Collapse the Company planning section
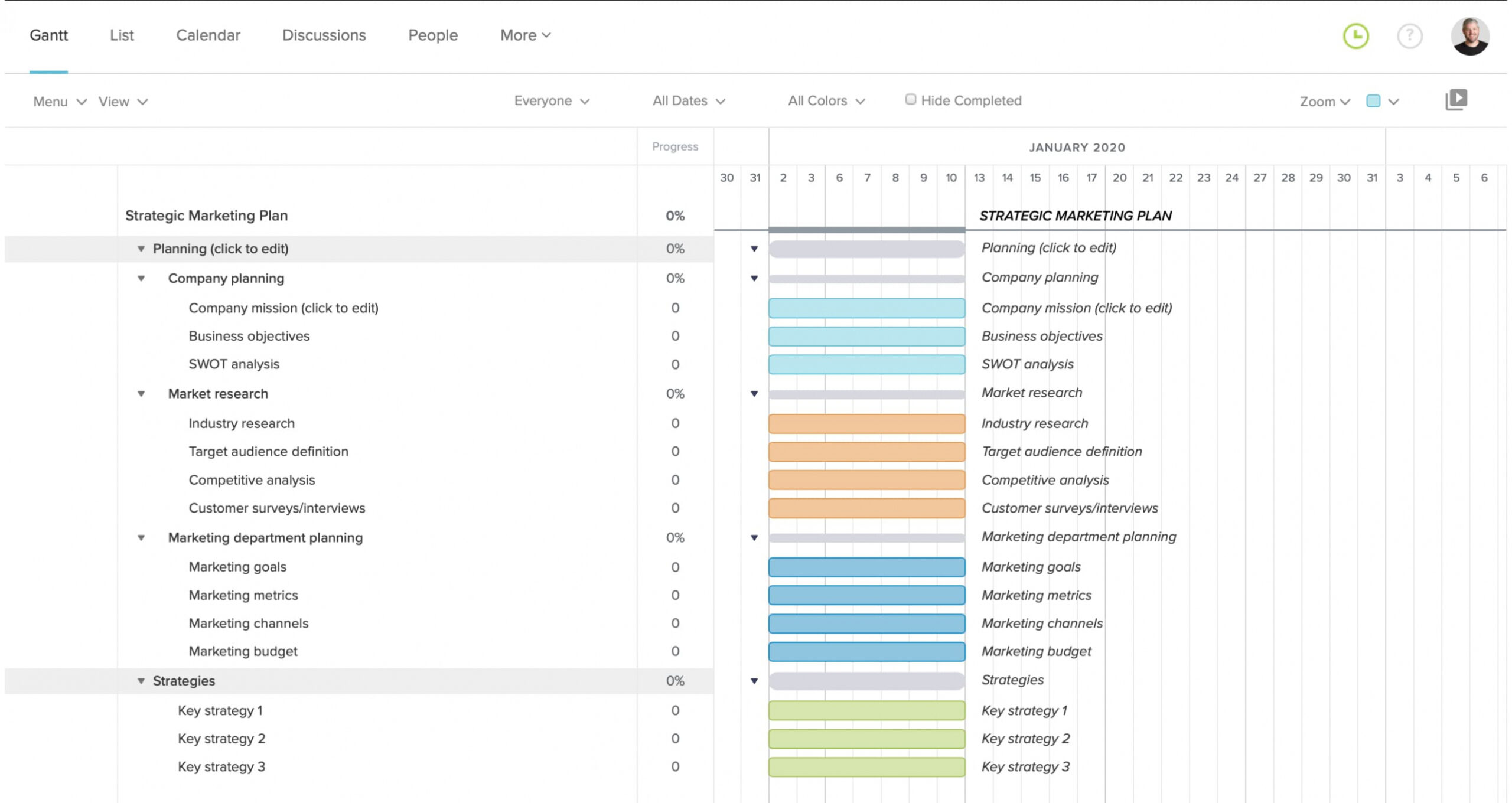This screenshot has height=803, width=1512. tap(140, 278)
